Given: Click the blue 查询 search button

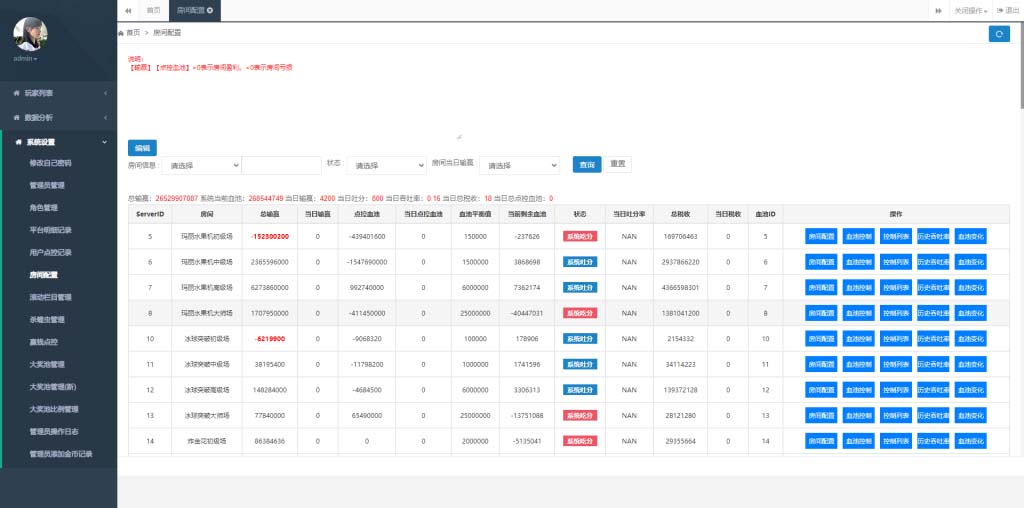Looking at the screenshot, I should point(587,164).
